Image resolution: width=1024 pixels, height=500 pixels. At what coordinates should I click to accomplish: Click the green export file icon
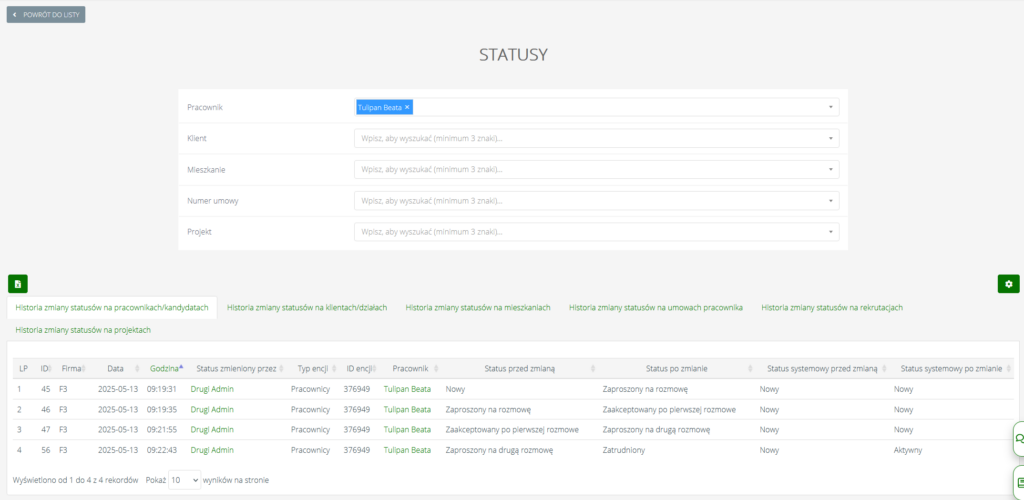18,284
